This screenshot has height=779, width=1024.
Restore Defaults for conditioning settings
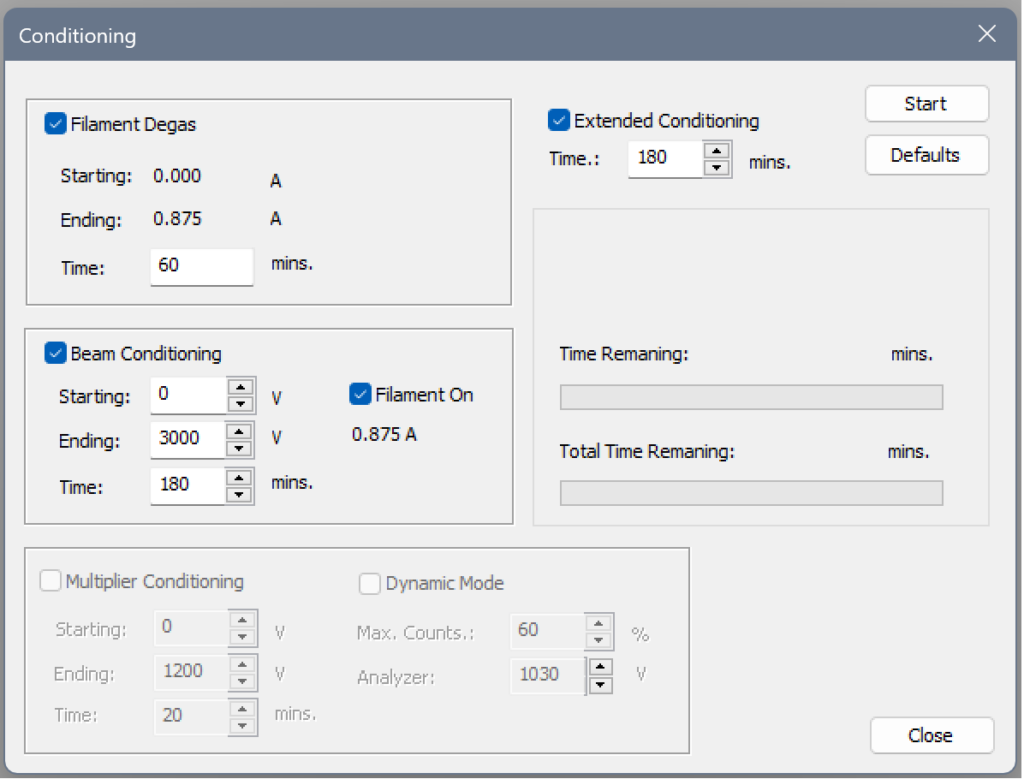(x=925, y=154)
